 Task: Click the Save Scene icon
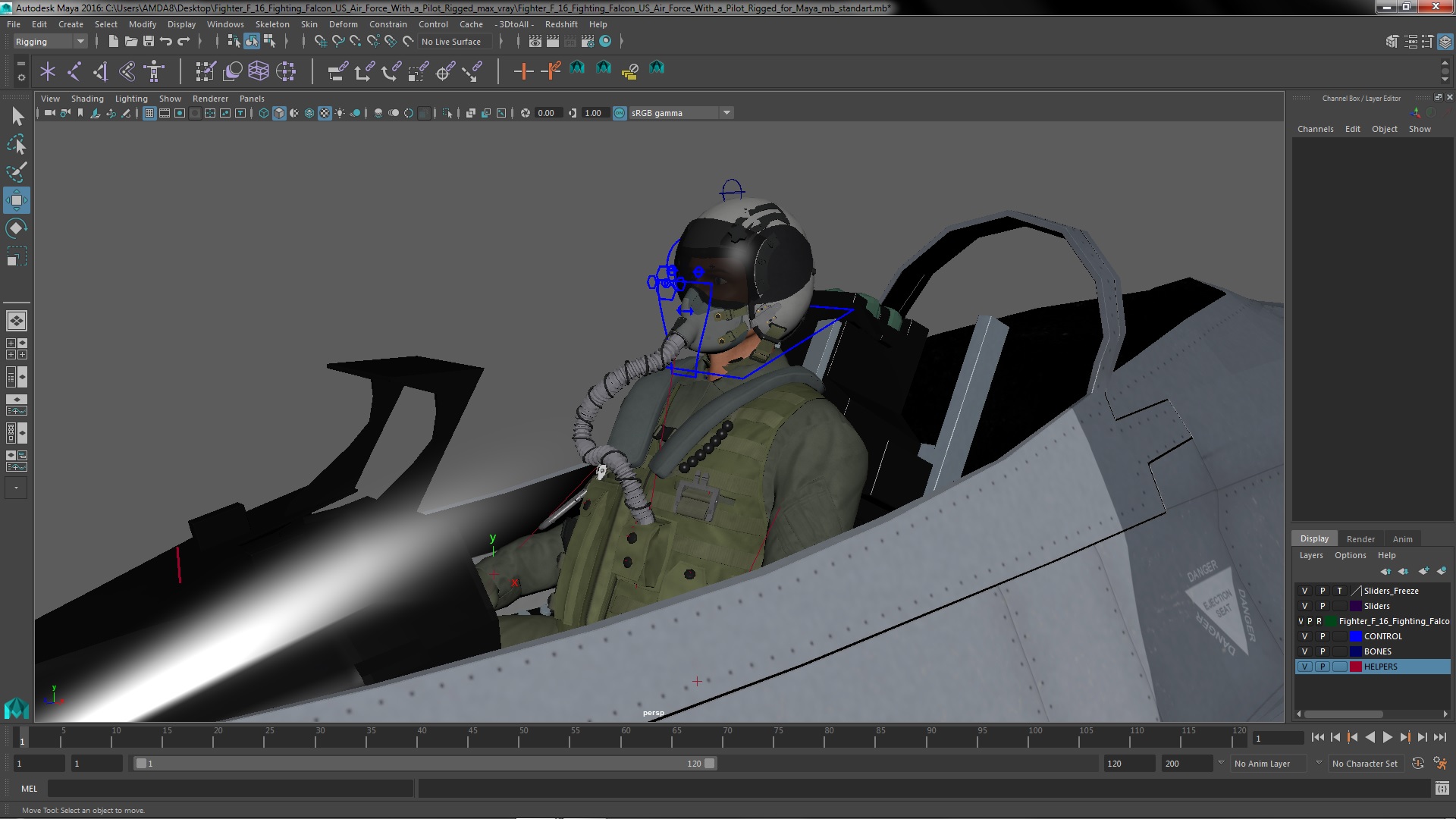tap(149, 42)
